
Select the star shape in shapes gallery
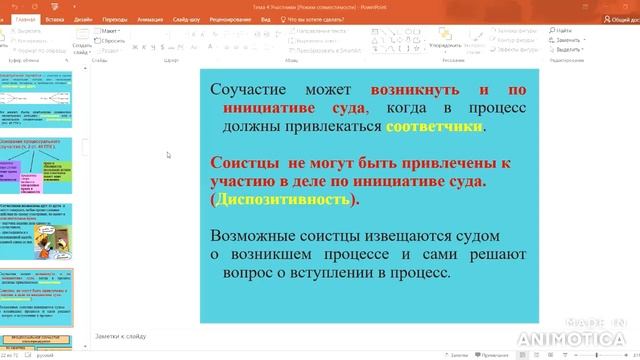416,49
